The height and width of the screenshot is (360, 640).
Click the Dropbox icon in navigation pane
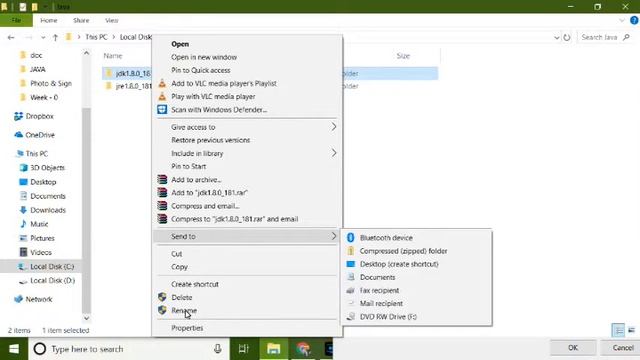[18, 116]
